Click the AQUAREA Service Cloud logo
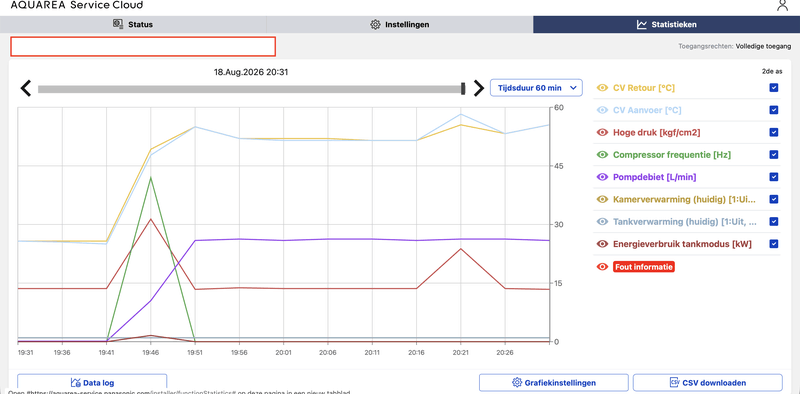Viewport: 800px width, 394px height. (77, 5)
